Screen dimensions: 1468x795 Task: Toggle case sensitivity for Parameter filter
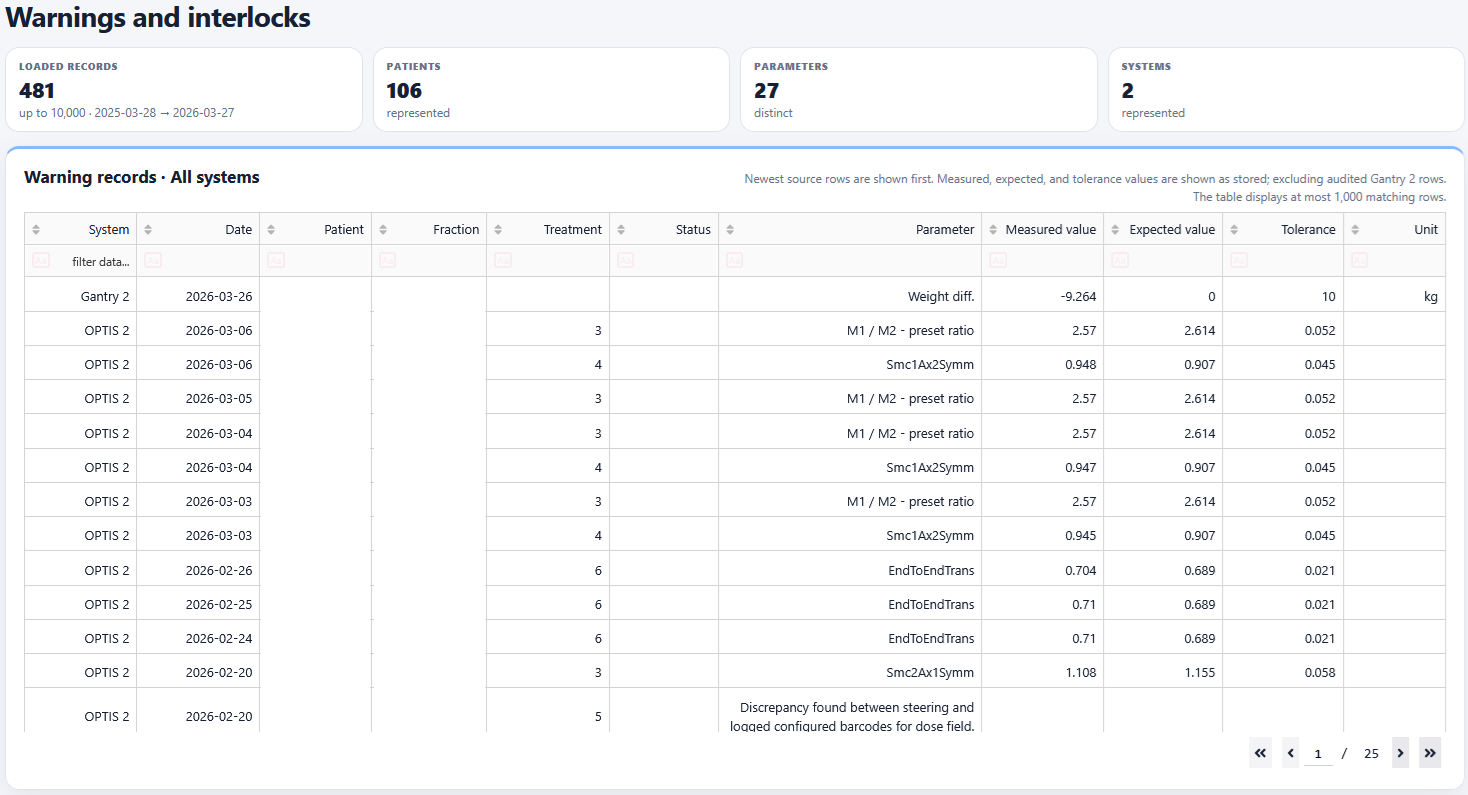pyautogui.click(x=734, y=261)
